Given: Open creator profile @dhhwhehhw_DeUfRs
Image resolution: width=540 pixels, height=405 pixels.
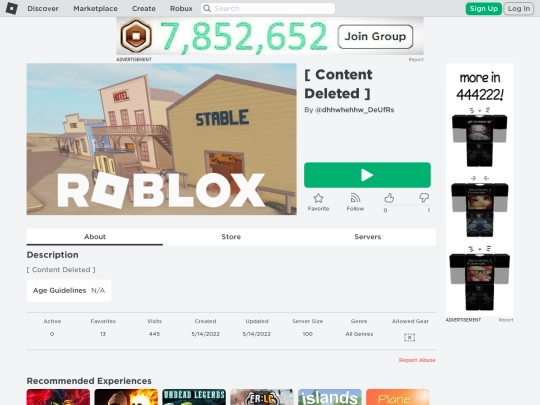Looking at the screenshot, I should point(354,110).
